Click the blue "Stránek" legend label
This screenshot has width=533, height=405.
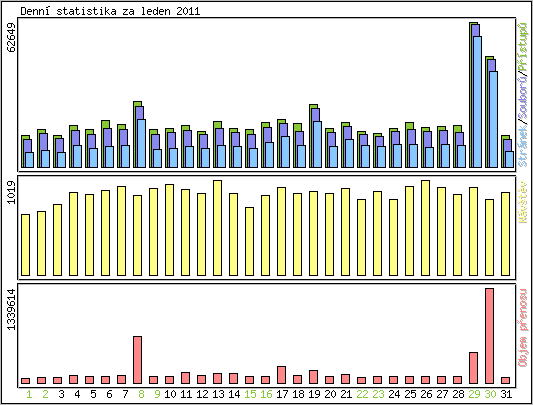coord(523,146)
